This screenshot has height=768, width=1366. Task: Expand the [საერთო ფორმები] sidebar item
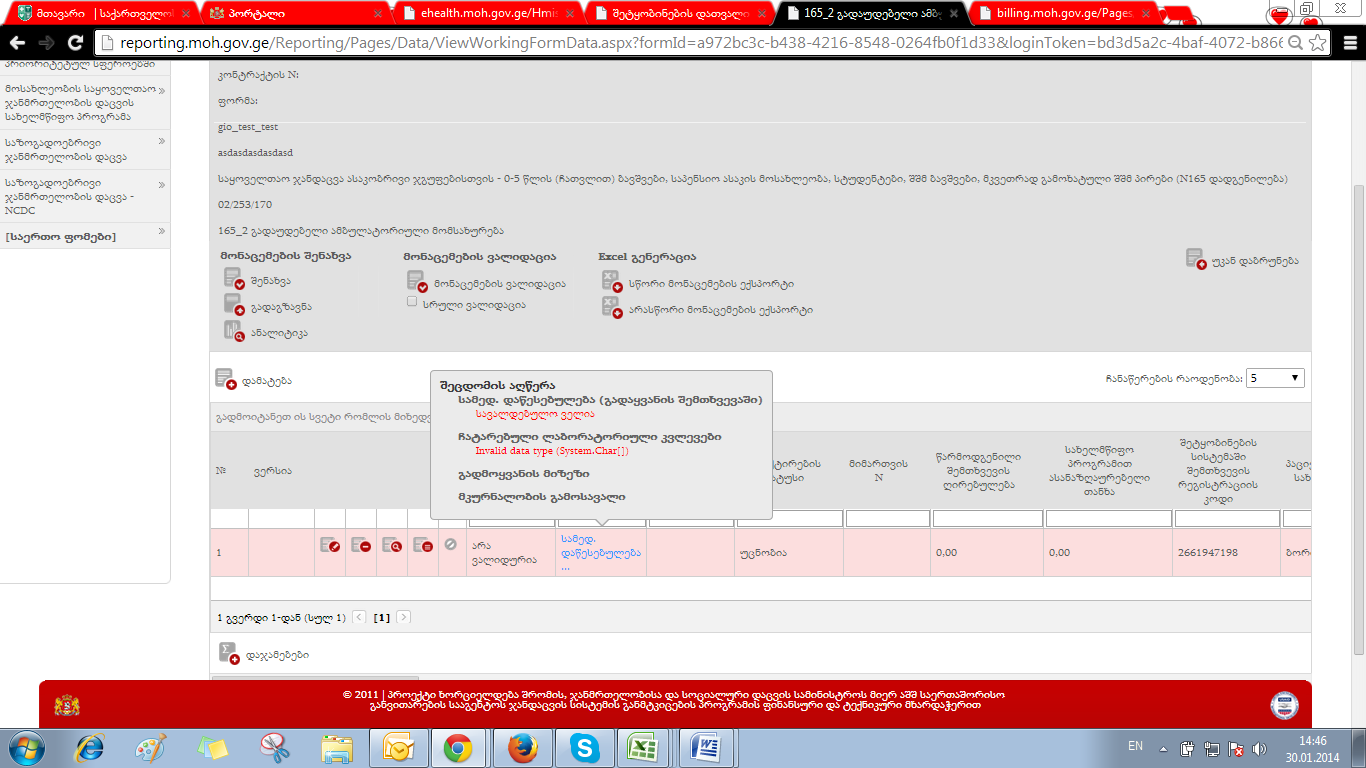click(x=85, y=237)
